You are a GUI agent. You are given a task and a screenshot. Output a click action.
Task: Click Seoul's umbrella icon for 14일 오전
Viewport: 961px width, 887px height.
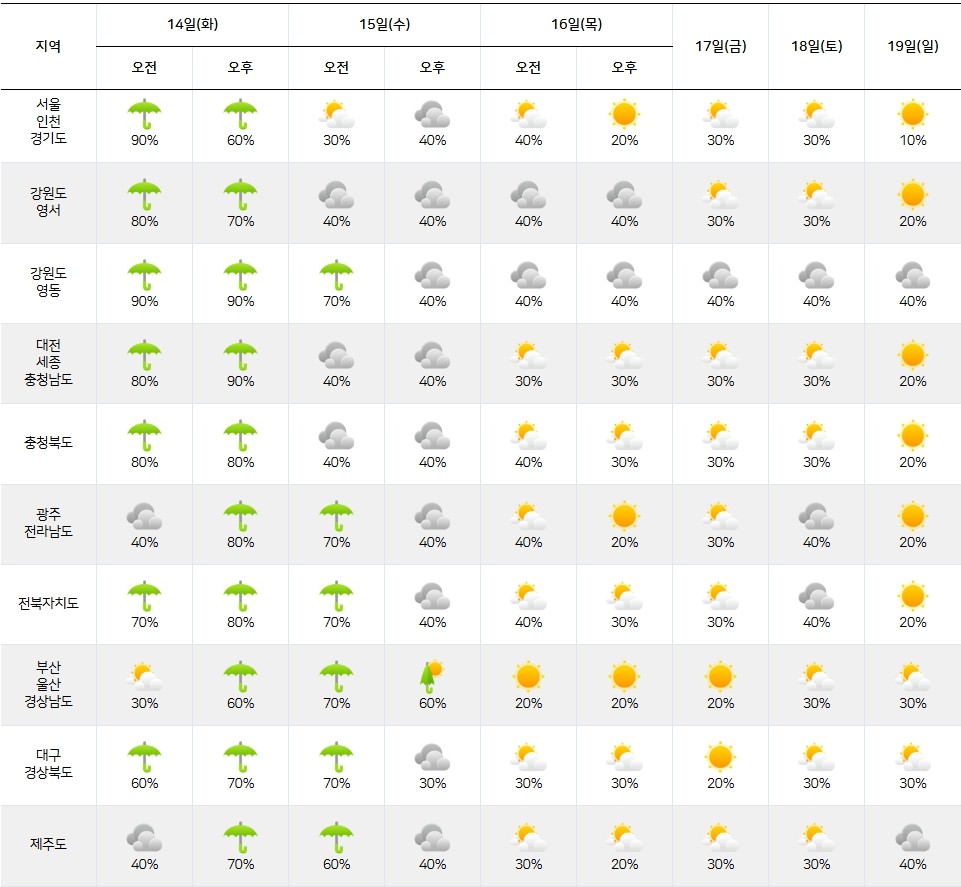click(144, 114)
